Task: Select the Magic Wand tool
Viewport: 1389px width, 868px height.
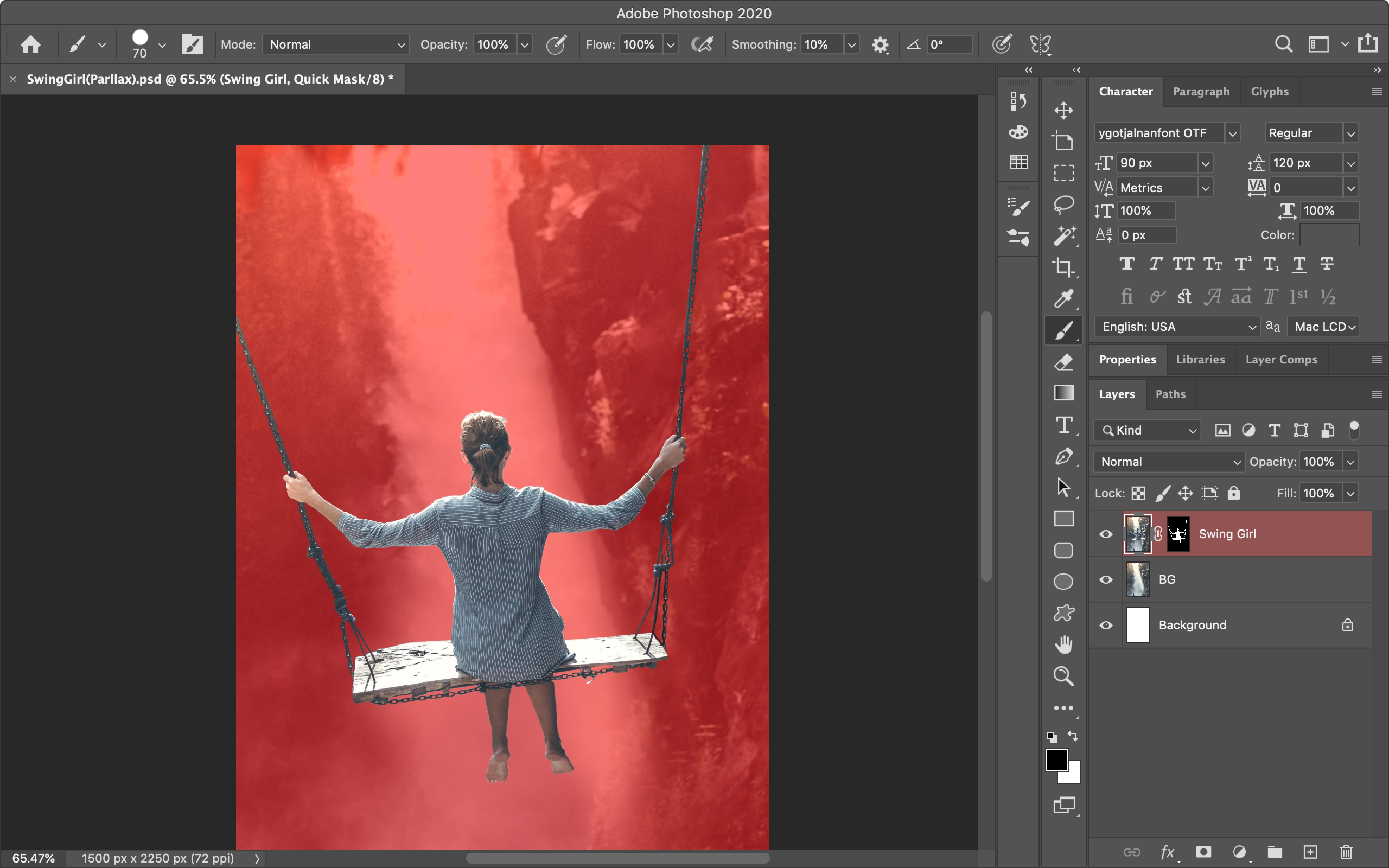Action: pos(1063,236)
